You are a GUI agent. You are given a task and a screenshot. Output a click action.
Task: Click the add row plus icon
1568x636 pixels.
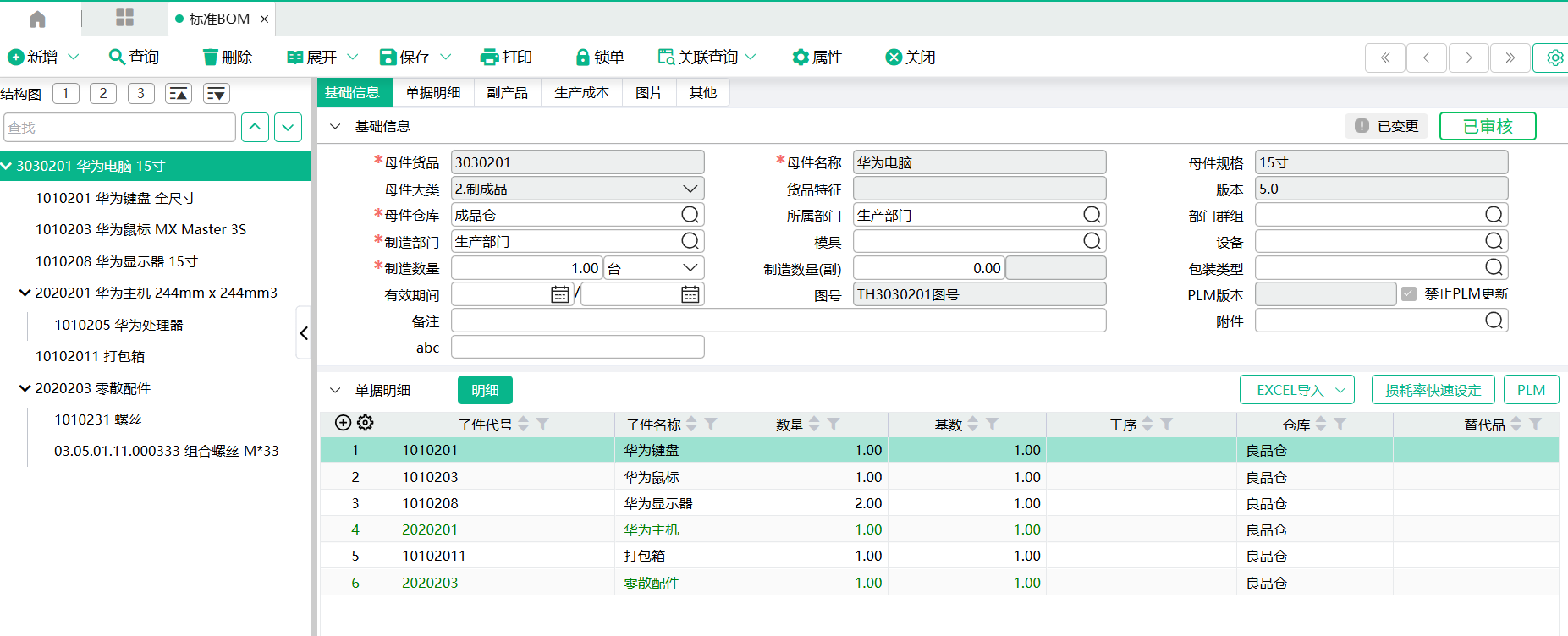343,423
